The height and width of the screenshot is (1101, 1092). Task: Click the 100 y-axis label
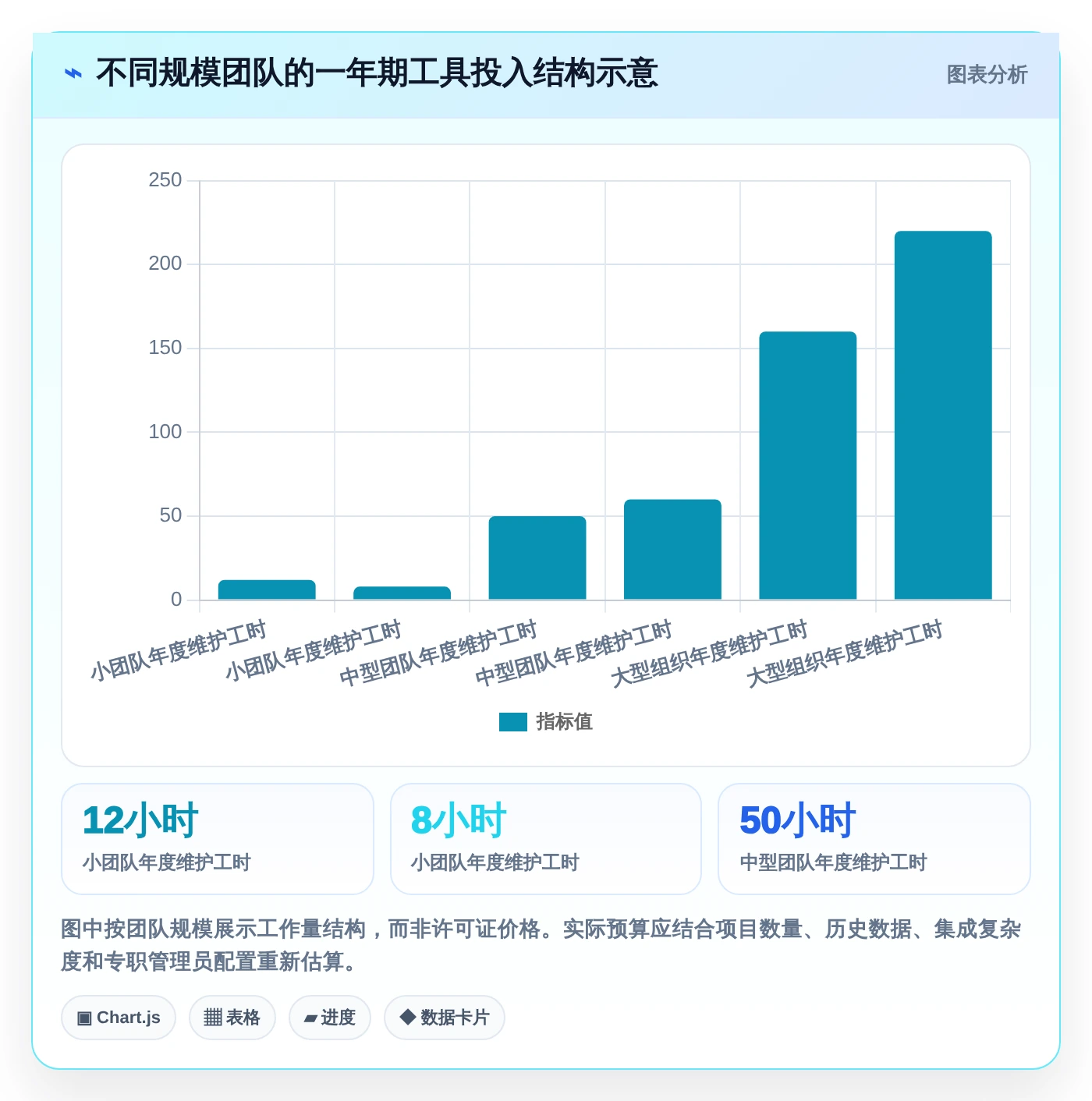click(165, 432)
